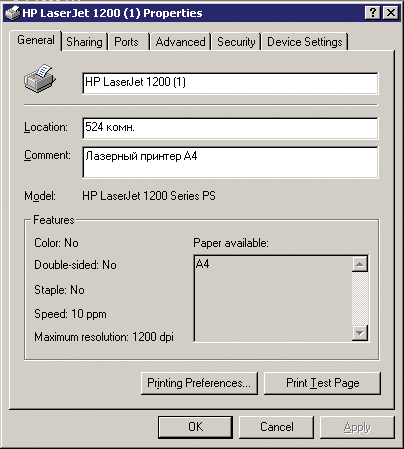Click paper list scroll down arrow
This screenshot has width=404, height=449.
click(360, 333)
